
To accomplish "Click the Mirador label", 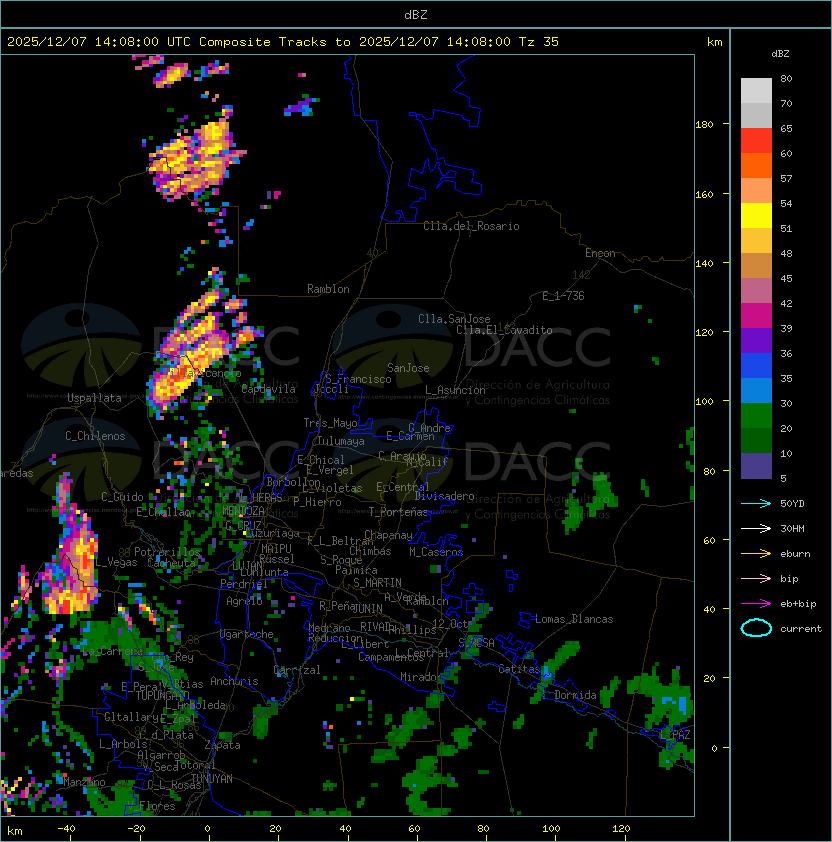I will 421,677.
